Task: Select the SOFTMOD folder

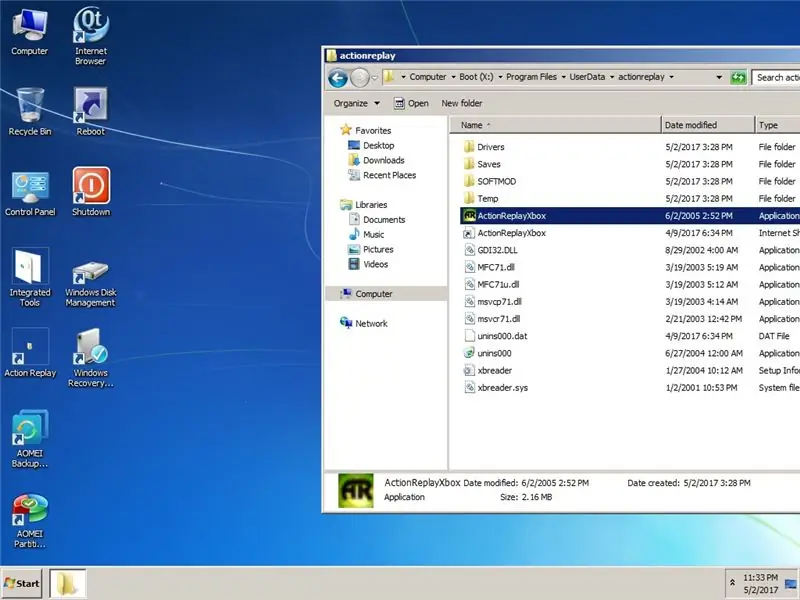Action: (x=489, y=182)
